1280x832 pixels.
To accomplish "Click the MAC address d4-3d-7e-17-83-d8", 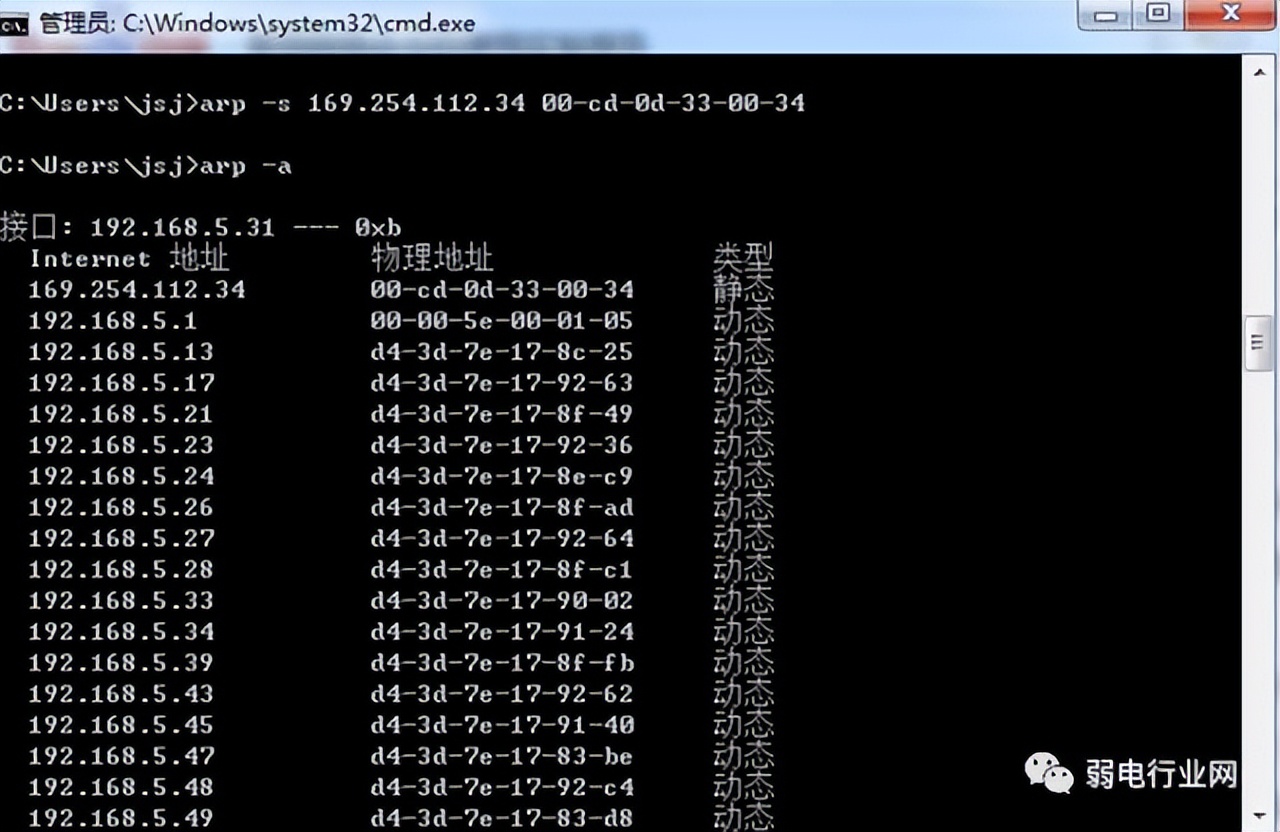I will 502,817.
